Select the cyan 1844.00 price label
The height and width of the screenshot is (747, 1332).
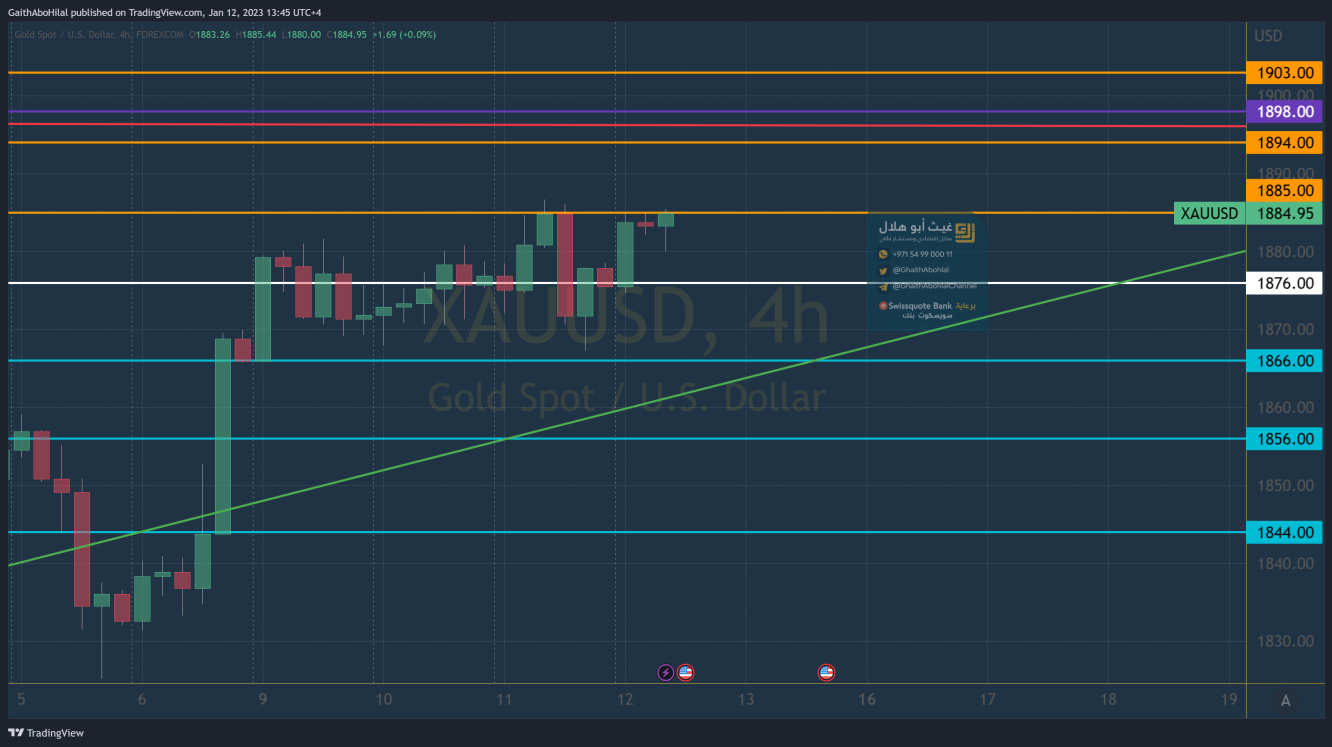tap(1284, 532)
